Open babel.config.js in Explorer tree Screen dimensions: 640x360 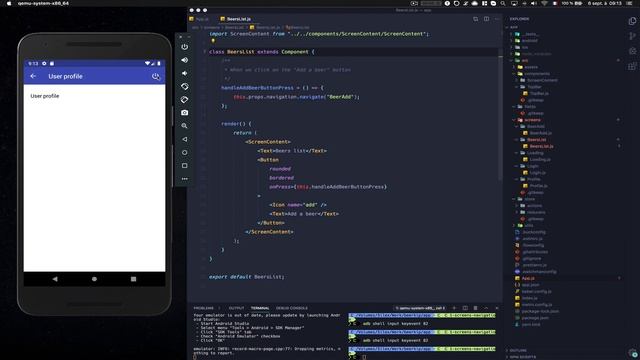click(x=533, y=291)
